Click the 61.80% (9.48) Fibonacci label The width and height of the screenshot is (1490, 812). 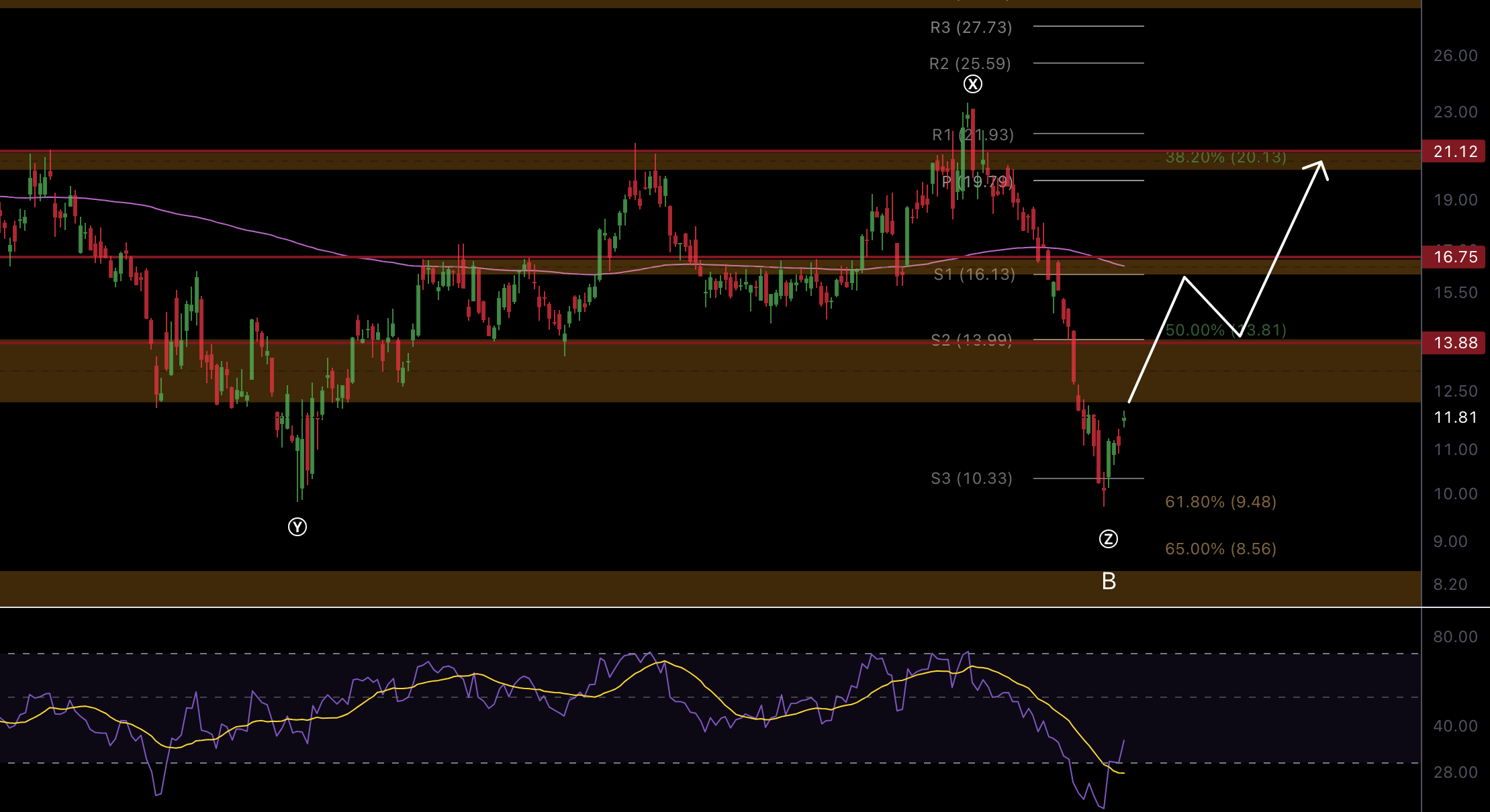(x=1220, y=502)
